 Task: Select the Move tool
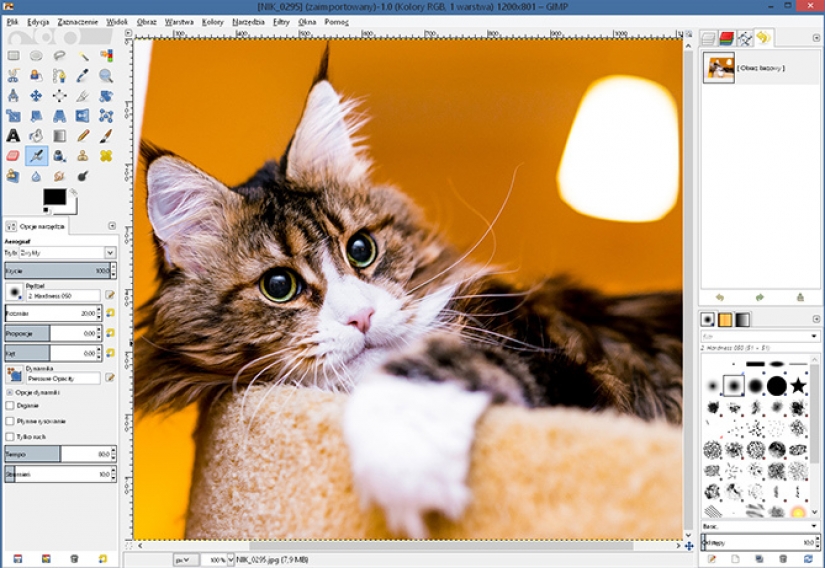[x=36, y=96]
